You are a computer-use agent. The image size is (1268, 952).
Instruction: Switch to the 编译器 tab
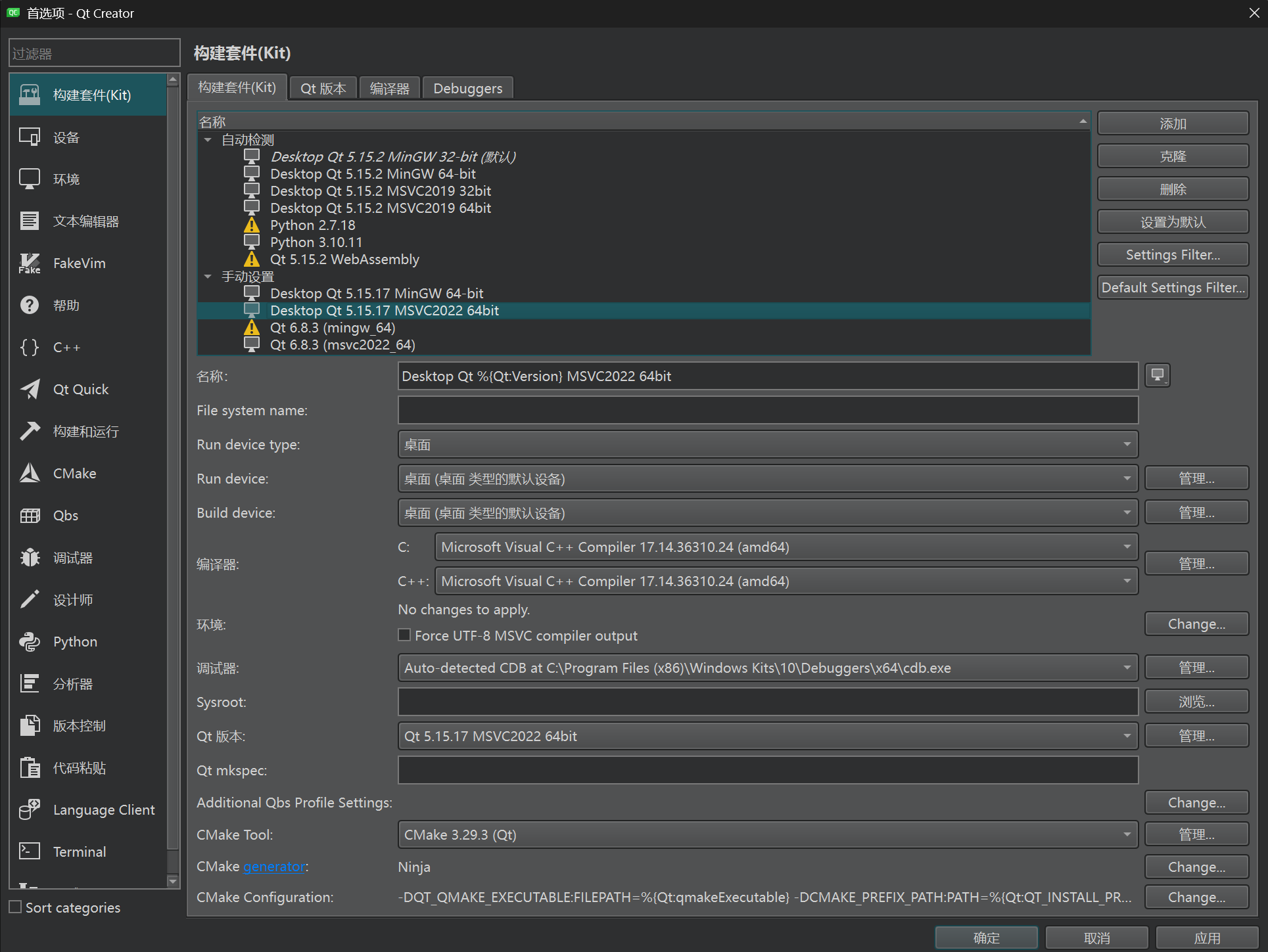coord(389,88)
